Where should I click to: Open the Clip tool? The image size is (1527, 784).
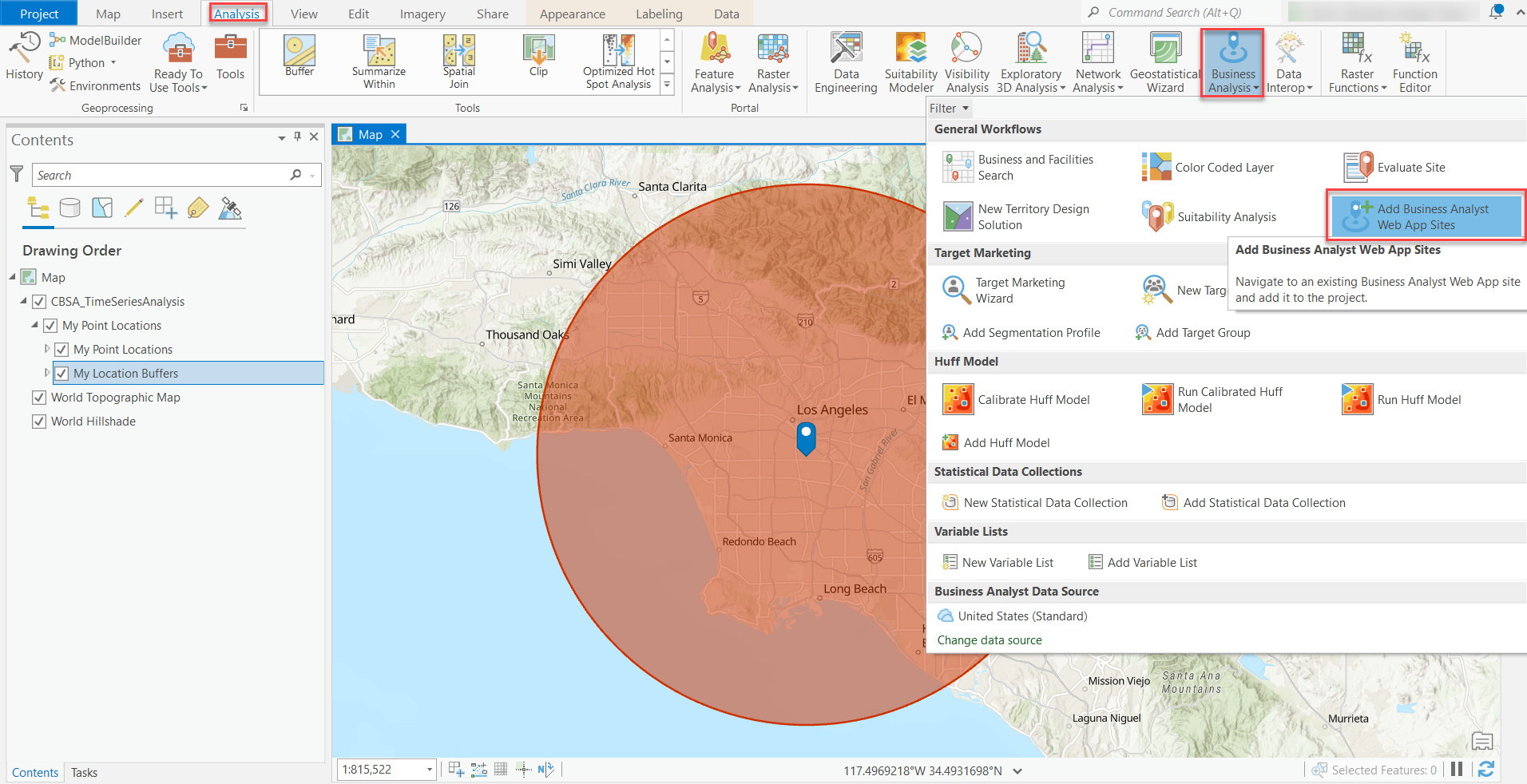537,57
